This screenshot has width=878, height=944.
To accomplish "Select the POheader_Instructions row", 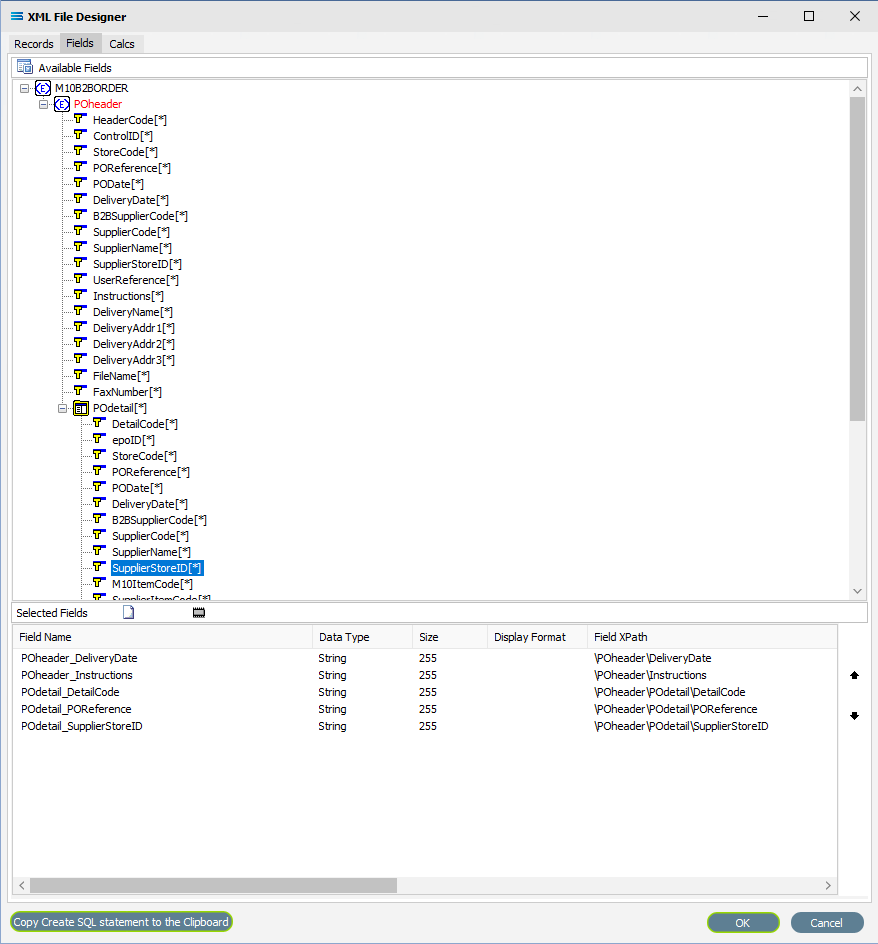I will pos(425,675).
